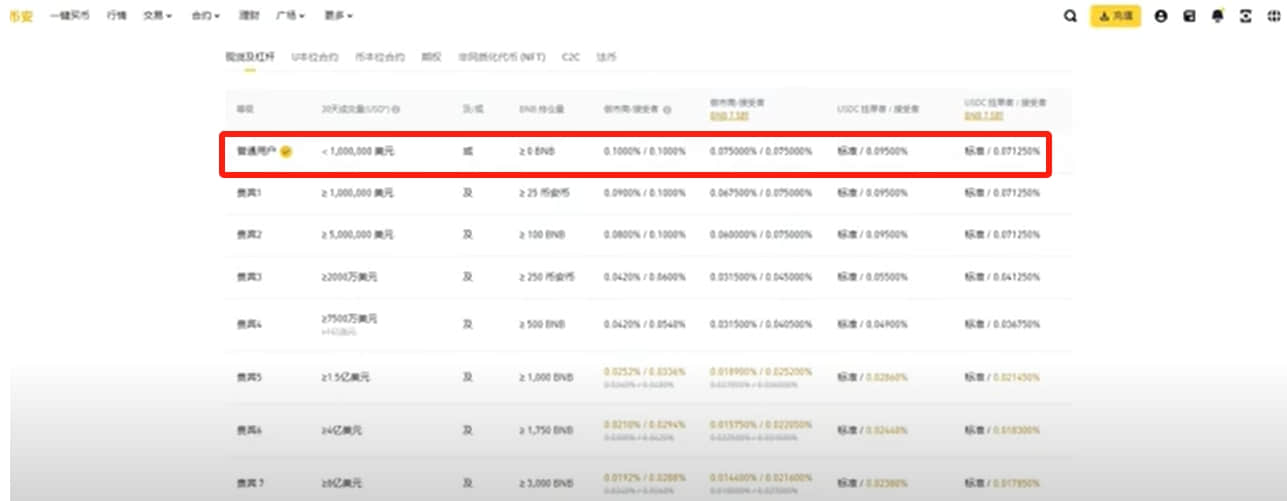
Task: Open the notifications bell icon
Action: tap(1217, 16)
